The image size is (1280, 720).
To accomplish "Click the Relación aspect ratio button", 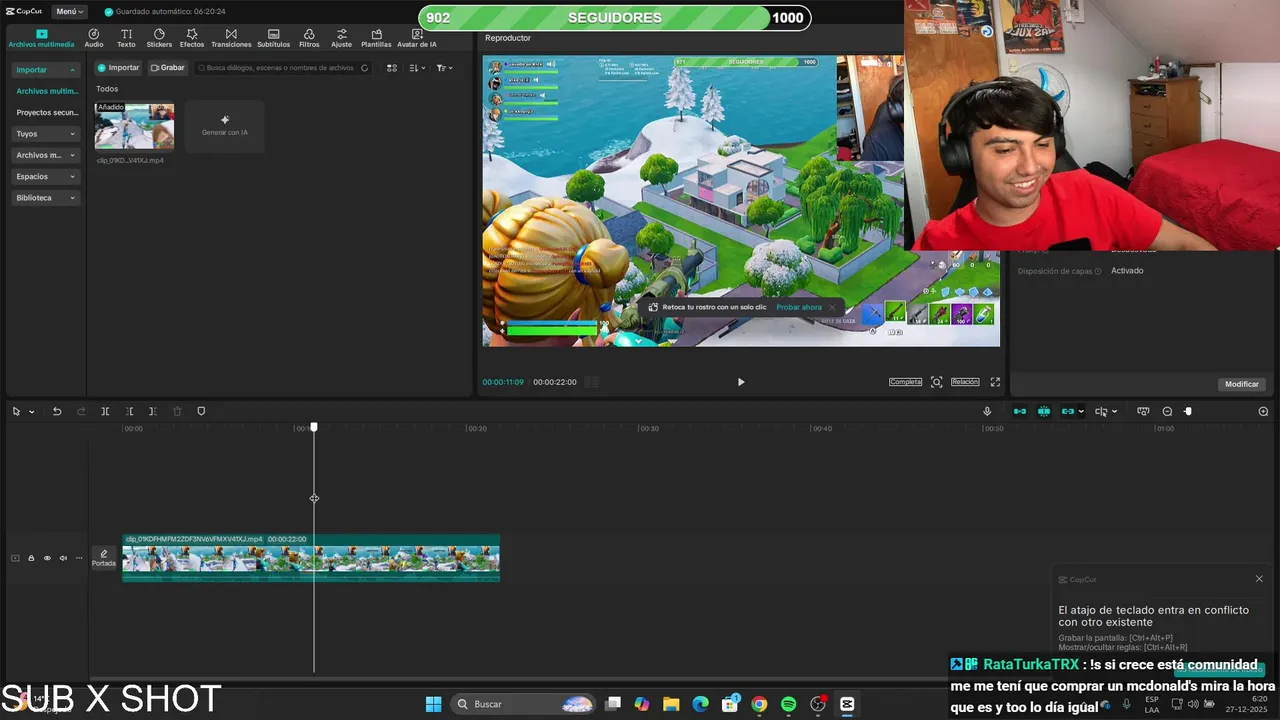I will (x=965, y=382).
